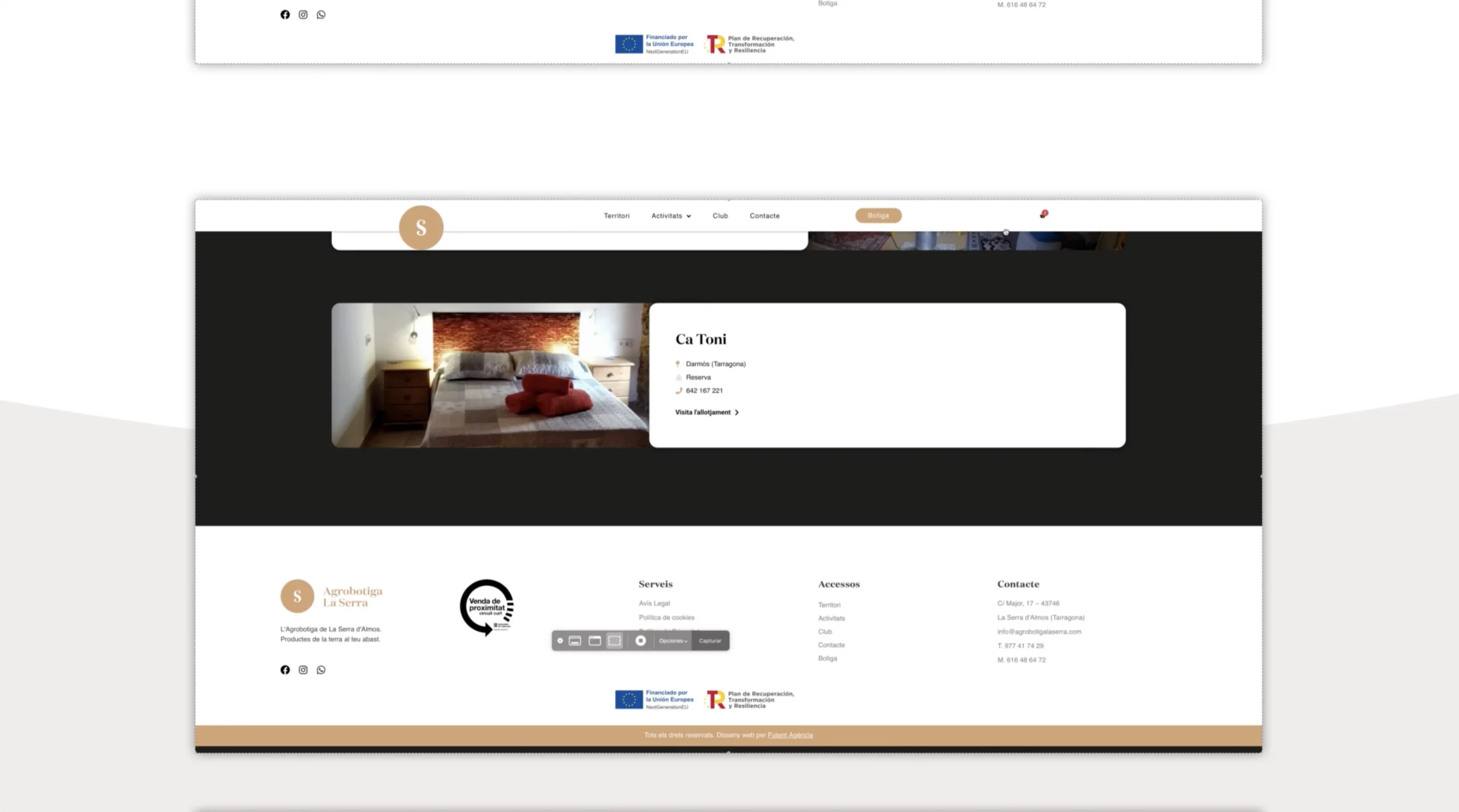Click the round S logo in header
1459x812 pixels.
(x=421, y=227)
